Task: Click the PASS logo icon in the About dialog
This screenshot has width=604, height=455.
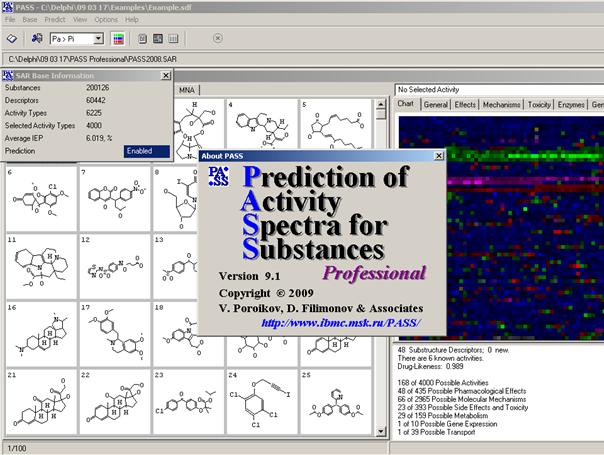Action: tap(219, 176)
